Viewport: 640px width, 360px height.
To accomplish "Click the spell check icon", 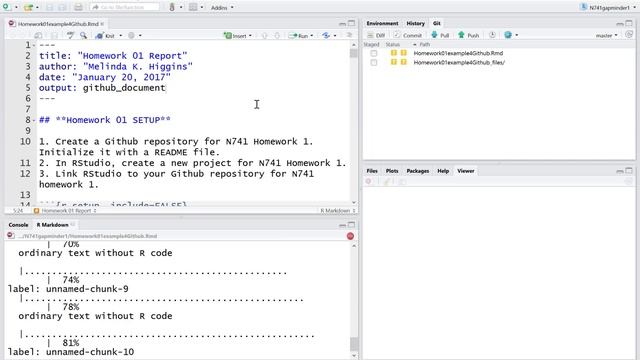I will pyautogui.click(x=70, y=36).
